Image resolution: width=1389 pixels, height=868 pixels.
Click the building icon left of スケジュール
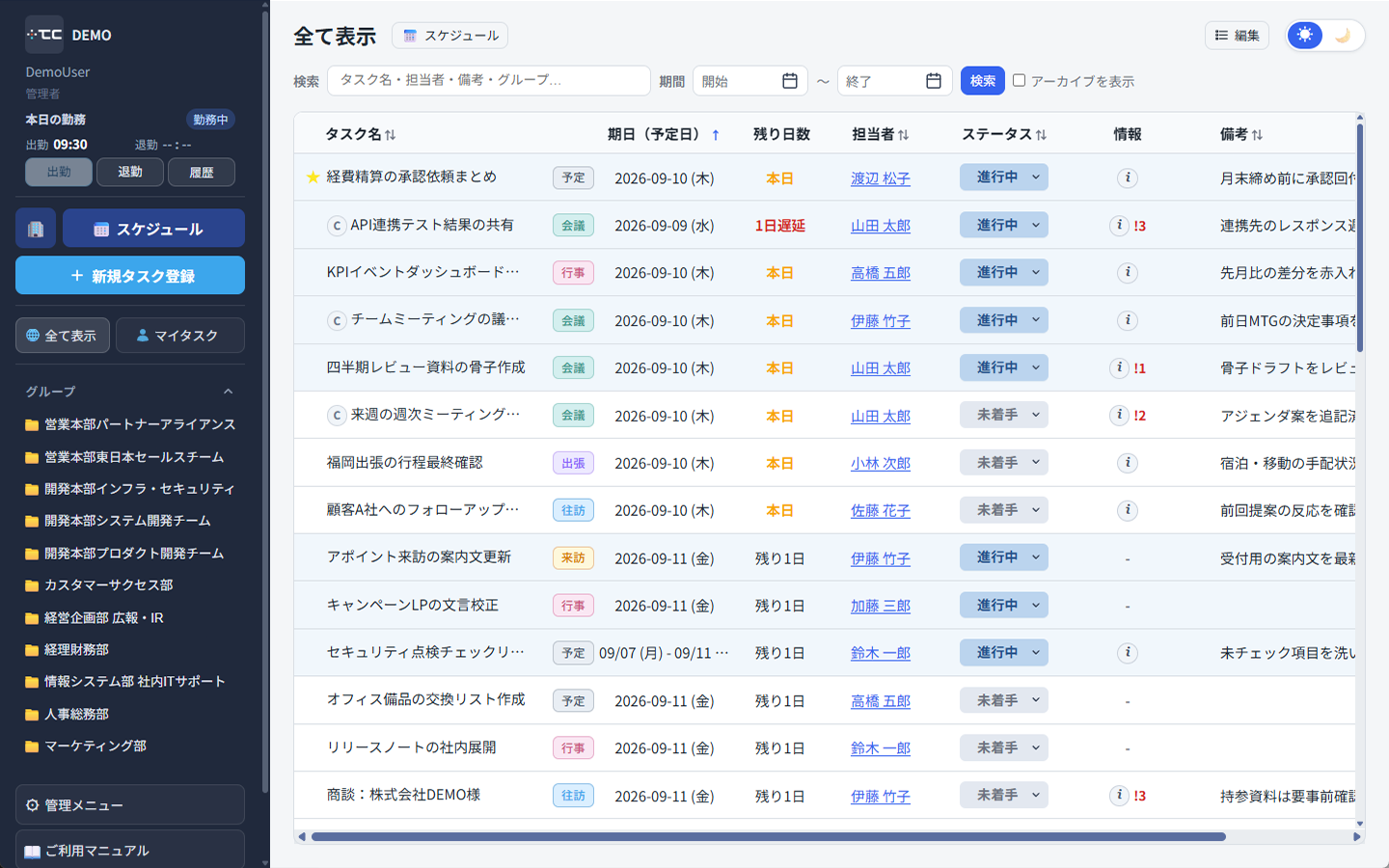(36, 229)
